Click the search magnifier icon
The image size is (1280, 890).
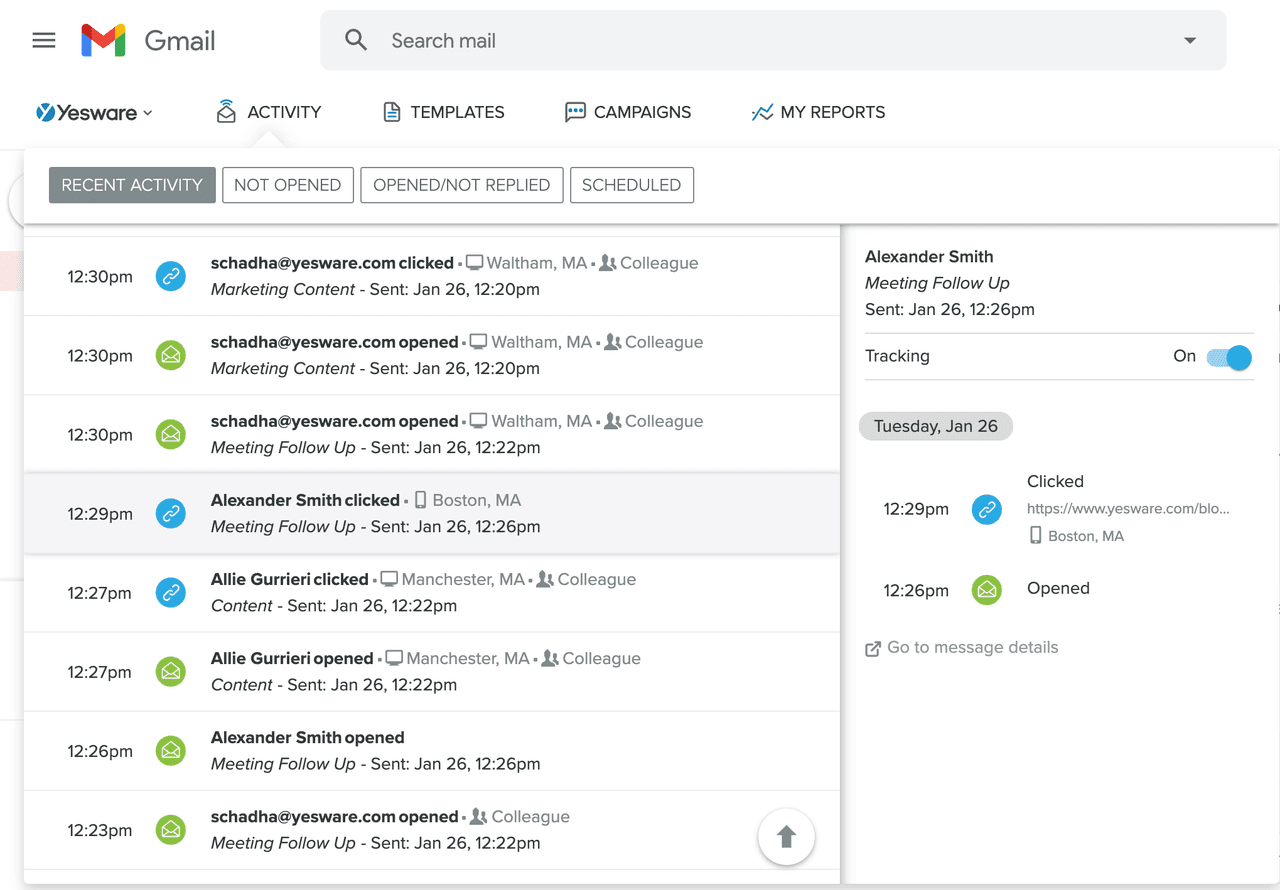point(356,41)
